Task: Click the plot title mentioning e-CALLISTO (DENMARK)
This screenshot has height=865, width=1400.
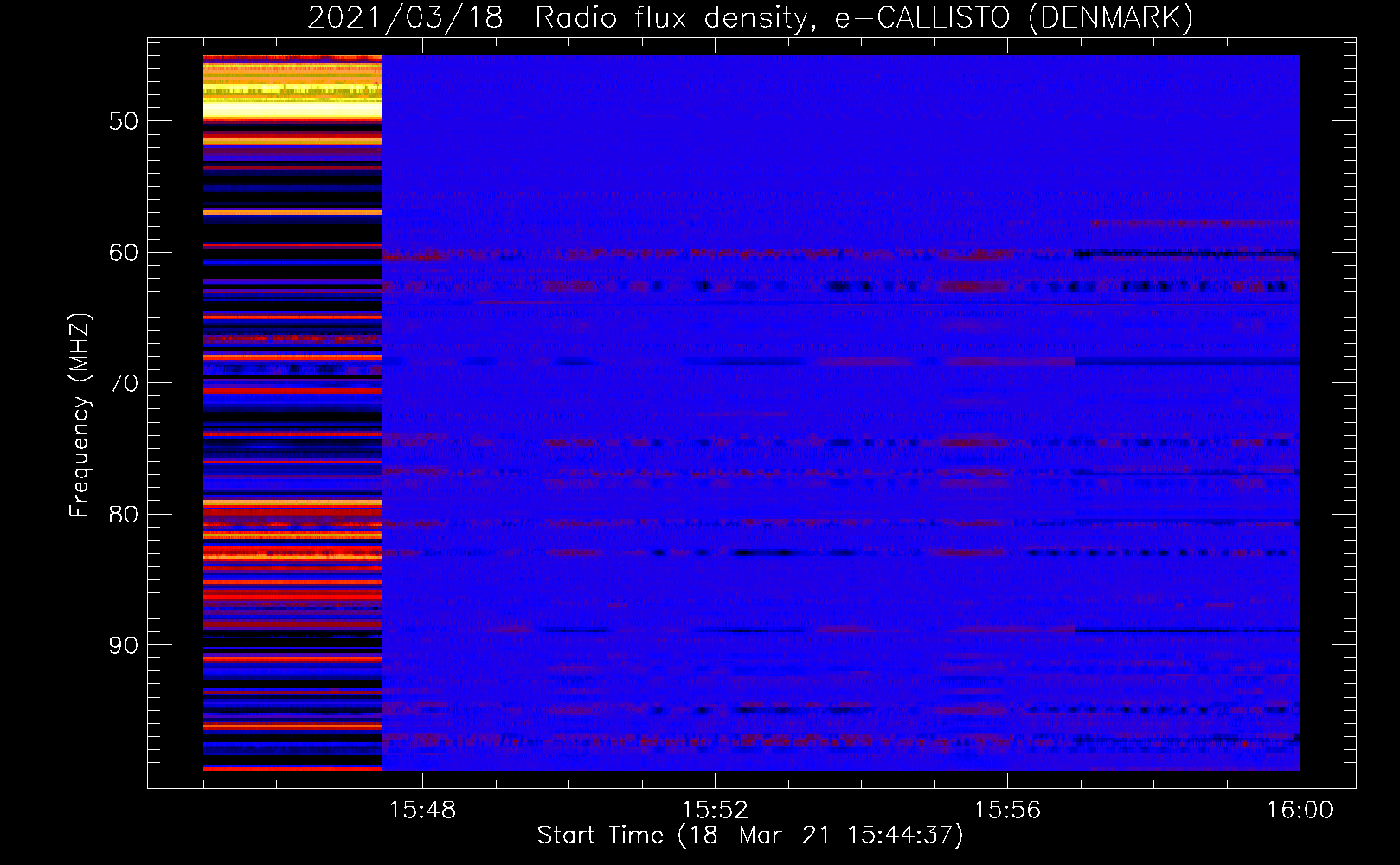Action: (750, 17)
